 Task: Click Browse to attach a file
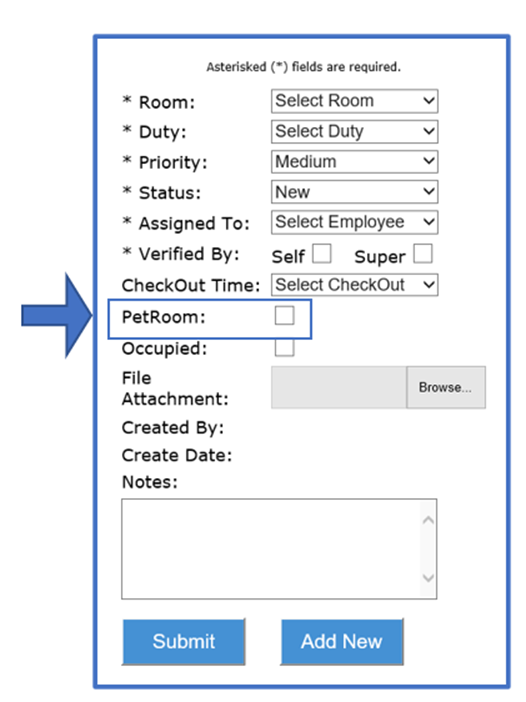(446, 387)
